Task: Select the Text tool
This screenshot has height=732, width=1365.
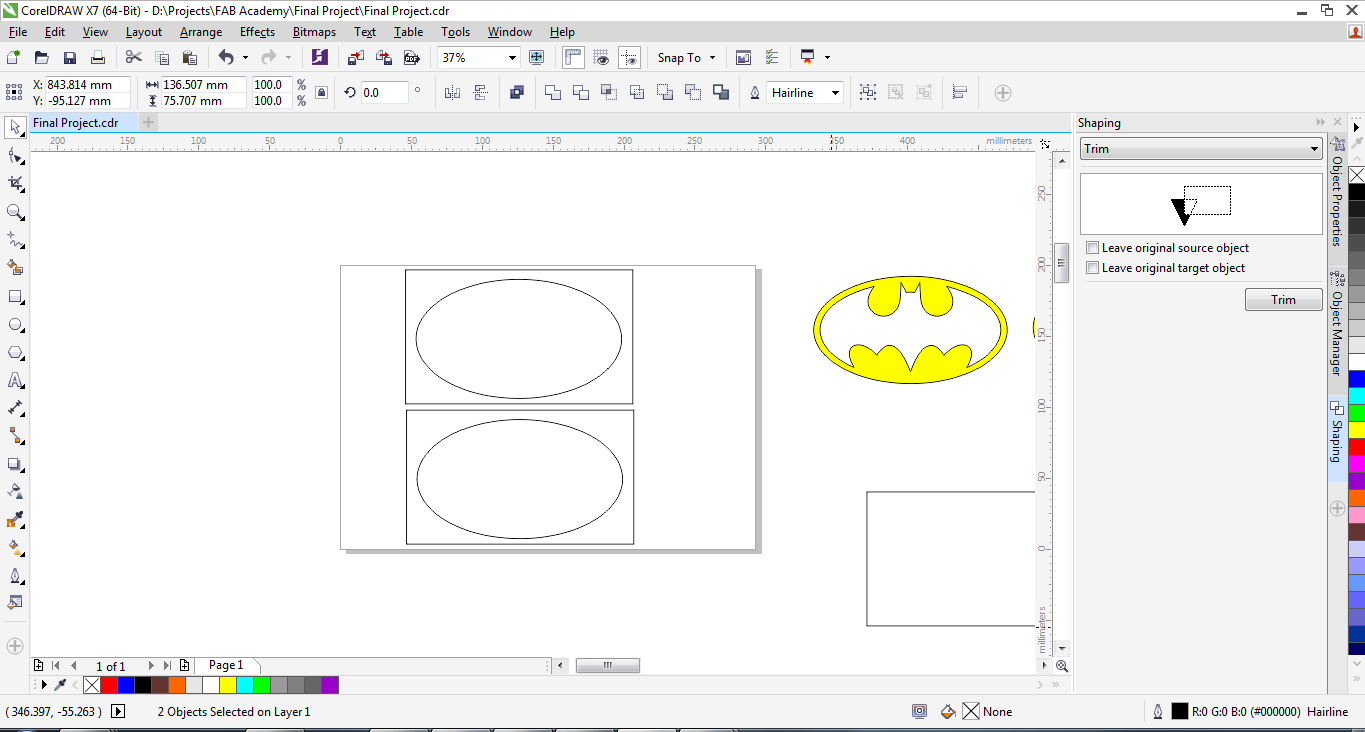Action: click(x=15, y=381)
